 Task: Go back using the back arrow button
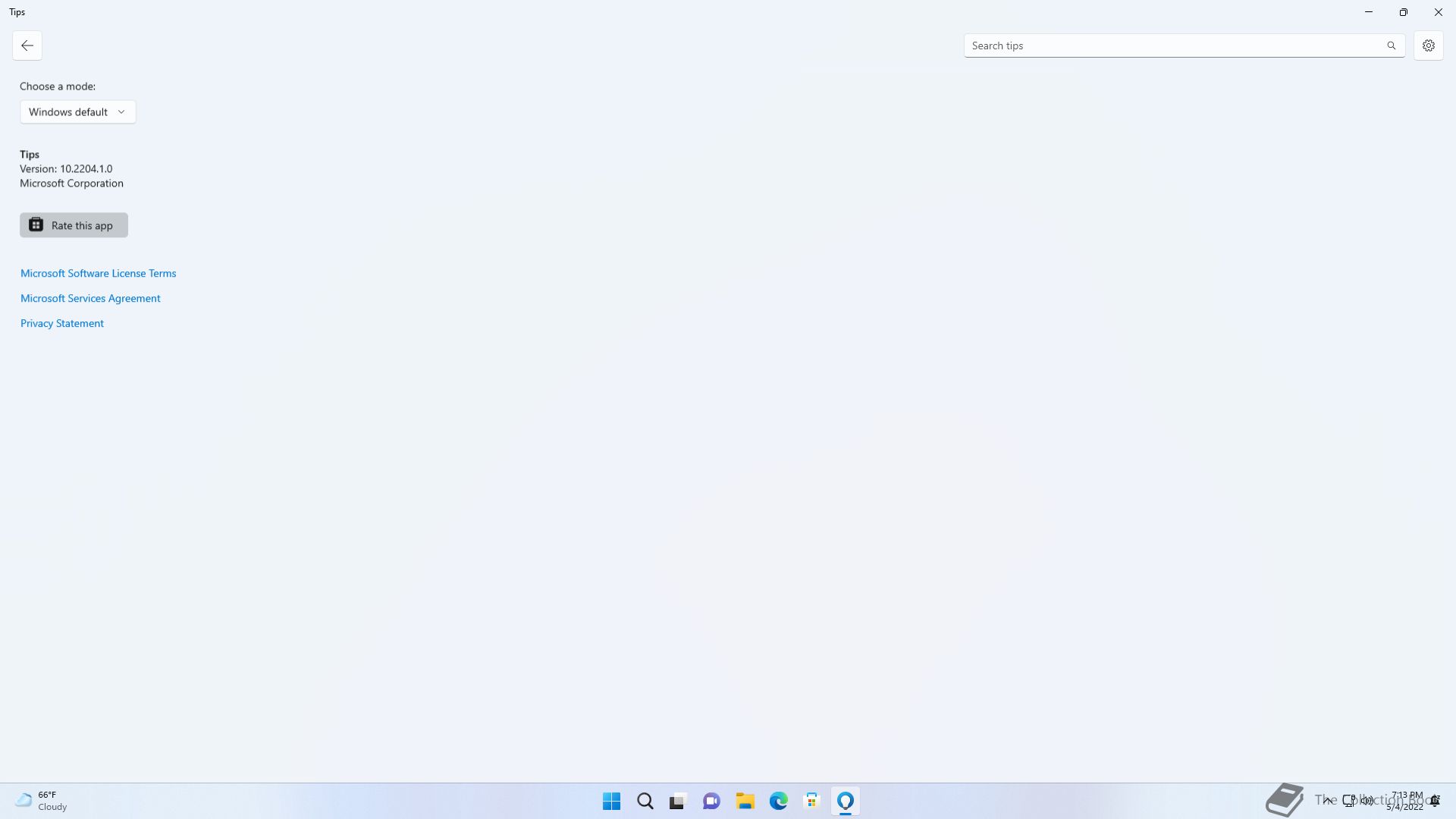click(x=27, y=45)
